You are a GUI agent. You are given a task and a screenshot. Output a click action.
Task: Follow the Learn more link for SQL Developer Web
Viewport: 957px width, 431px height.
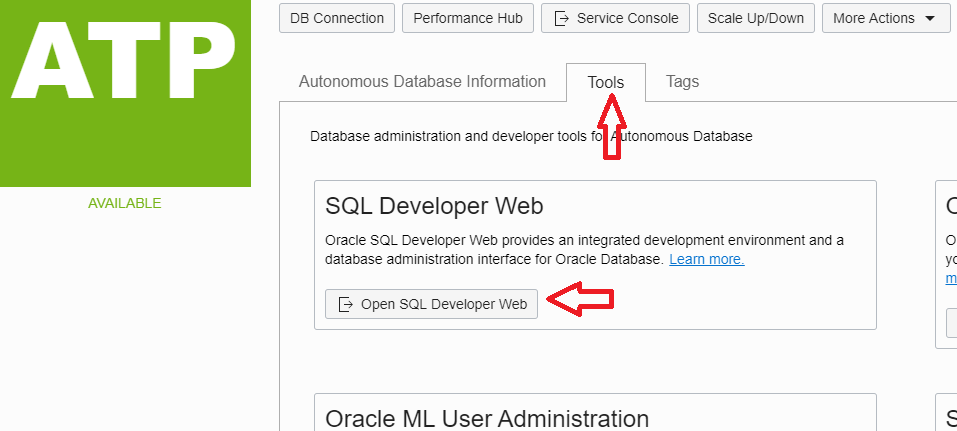click(x=707, y=259)
